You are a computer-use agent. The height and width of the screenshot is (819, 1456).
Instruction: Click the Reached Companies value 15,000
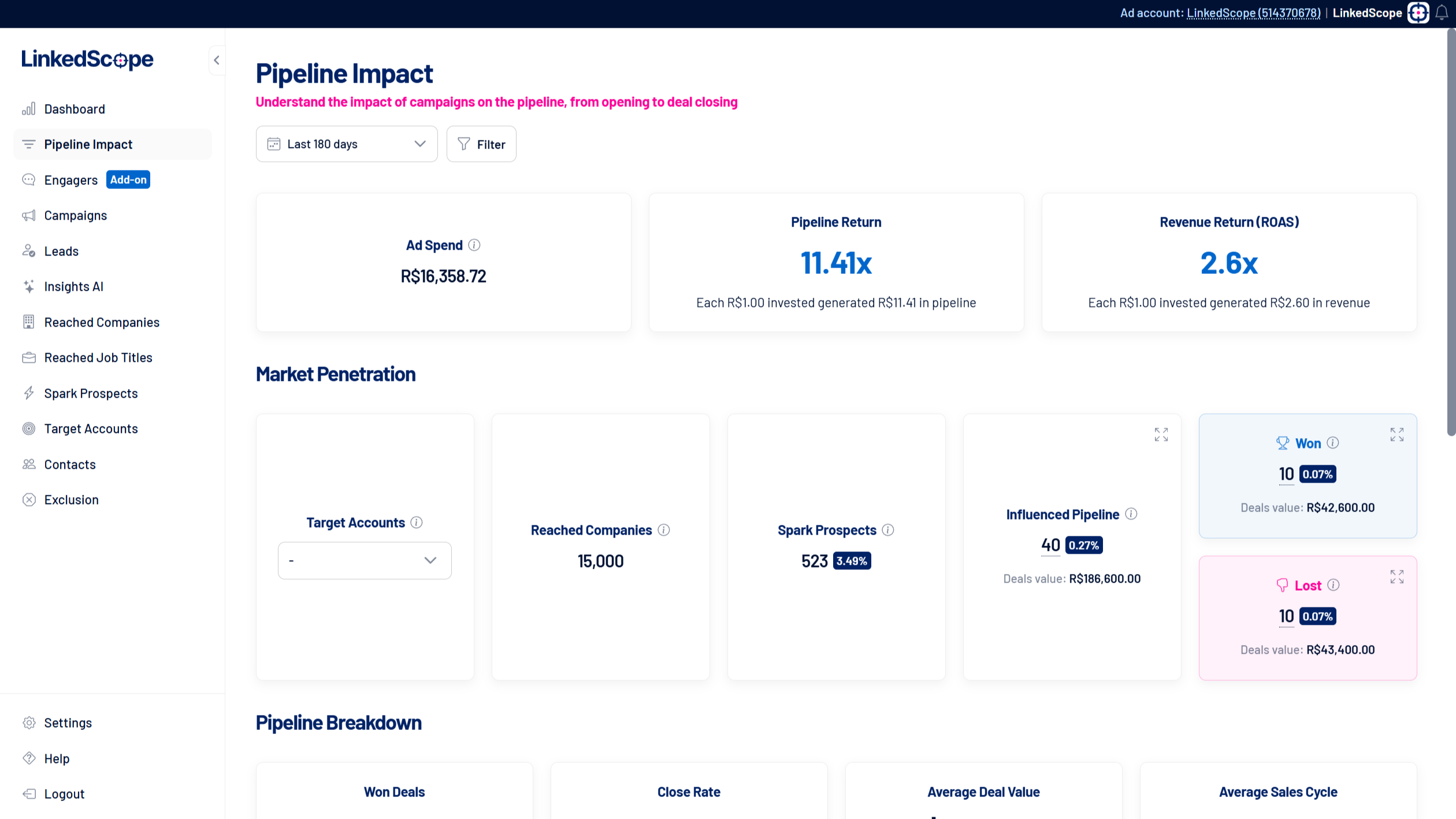click(x=600, y=561)
